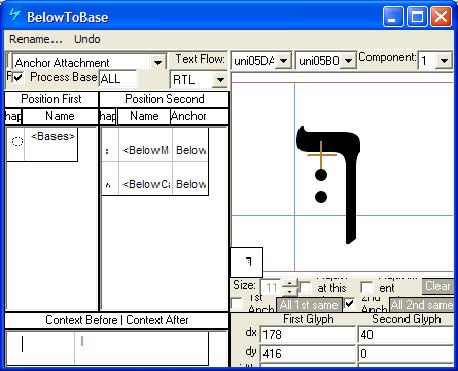Open the uni05B0 glyph dropdown
This screenshot has height=371, width=458.
coord(348,61)
